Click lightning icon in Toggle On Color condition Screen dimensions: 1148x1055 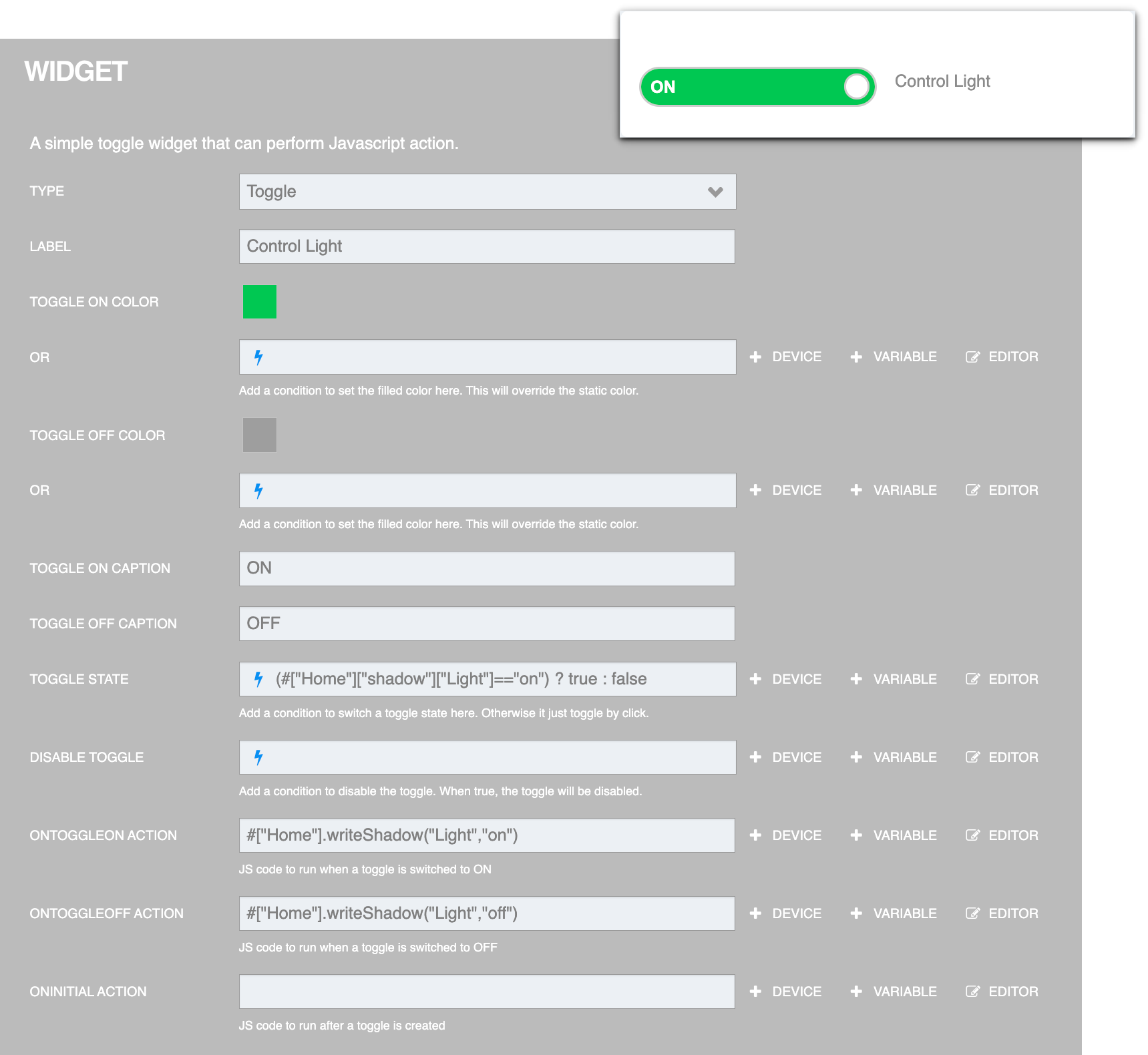[258, 357]
